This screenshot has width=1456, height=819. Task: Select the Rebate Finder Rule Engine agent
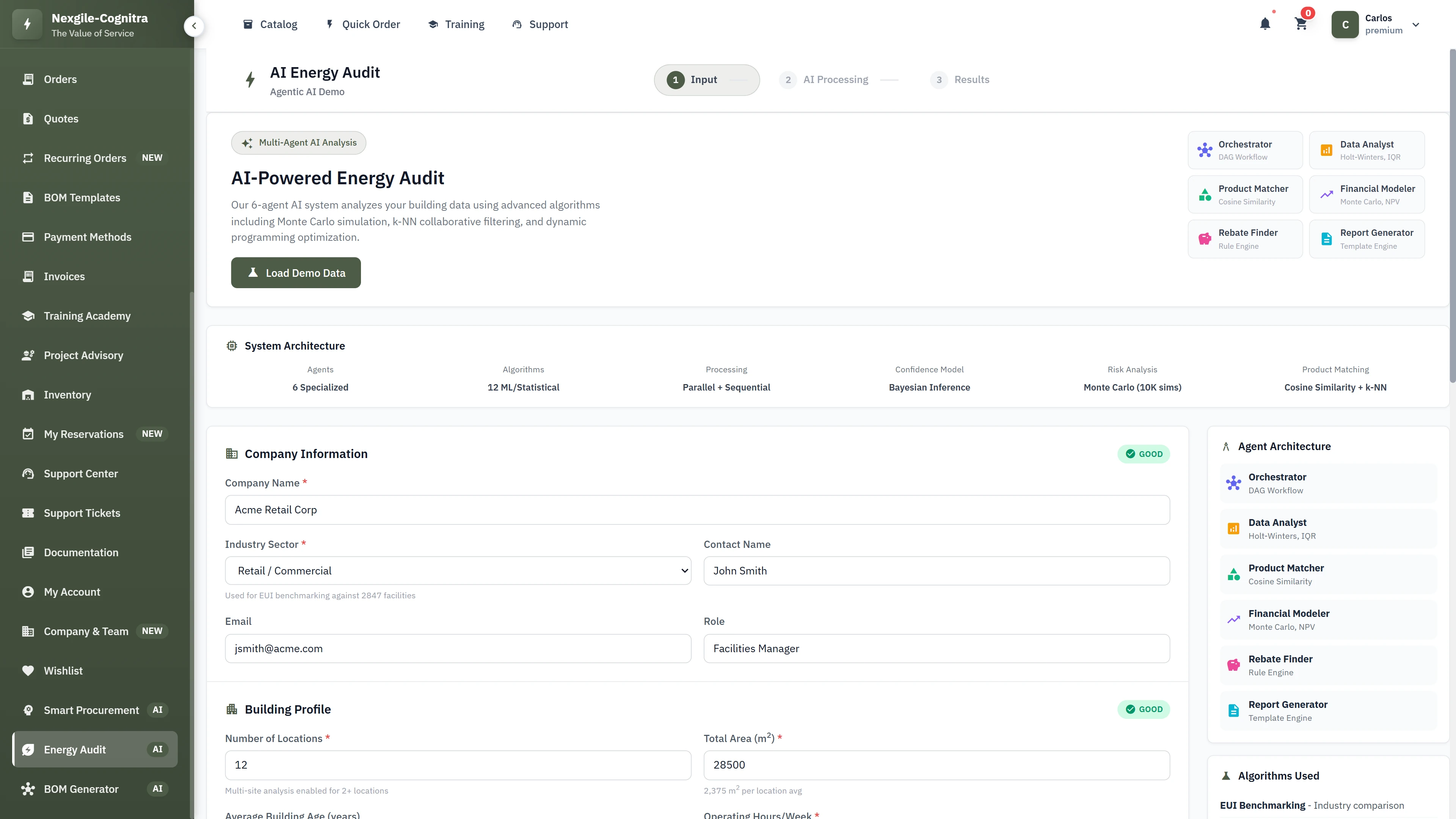[1245, 238]
